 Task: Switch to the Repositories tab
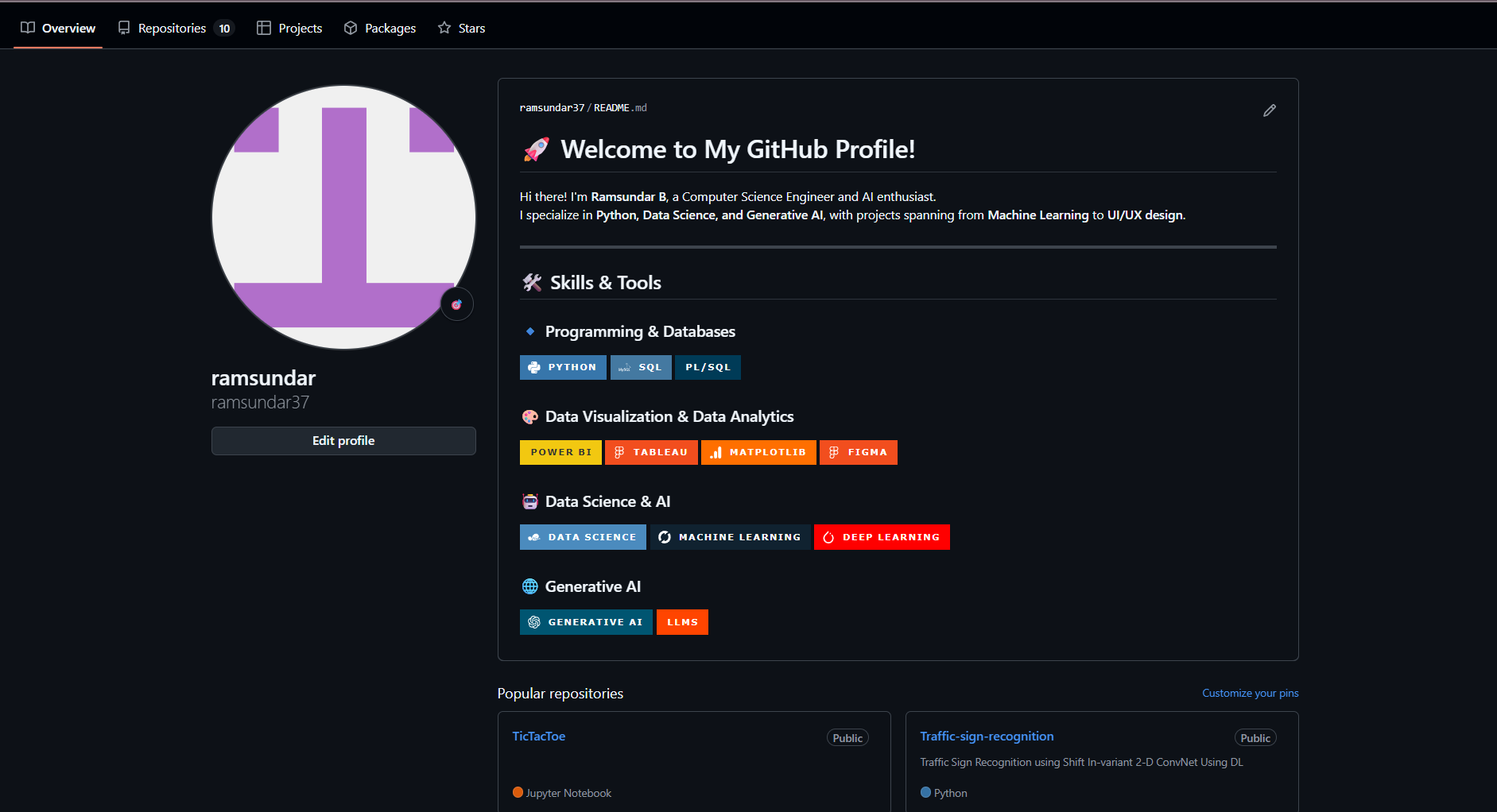click(x=176, y=28)
